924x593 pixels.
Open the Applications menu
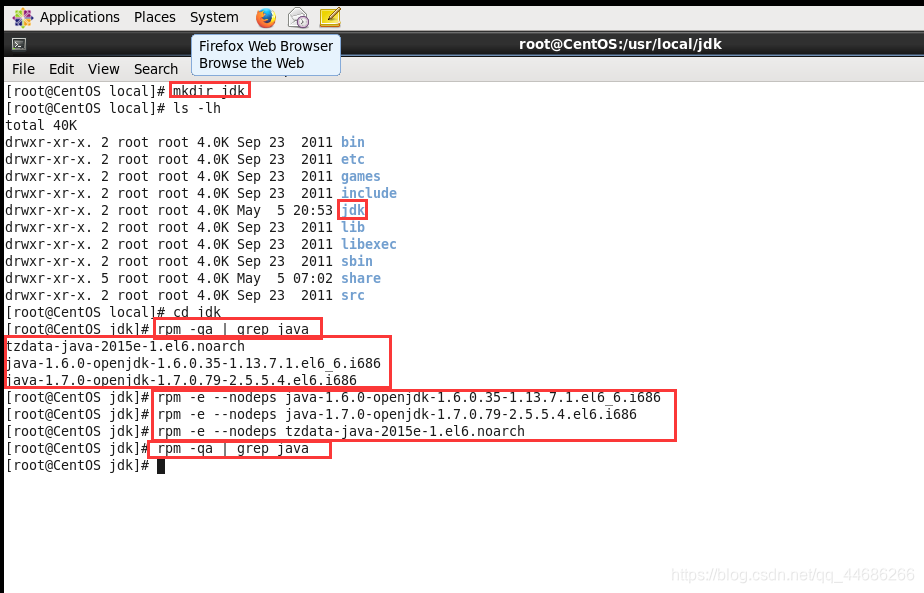click(x=80, y=17)
